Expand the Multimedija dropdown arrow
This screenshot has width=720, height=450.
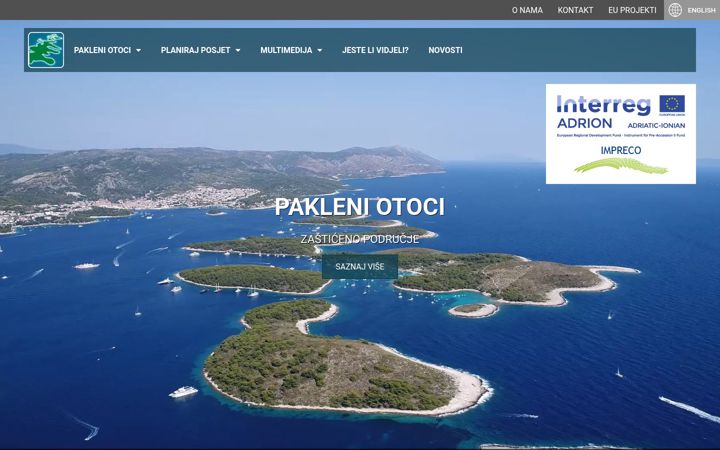coord(320,51)
